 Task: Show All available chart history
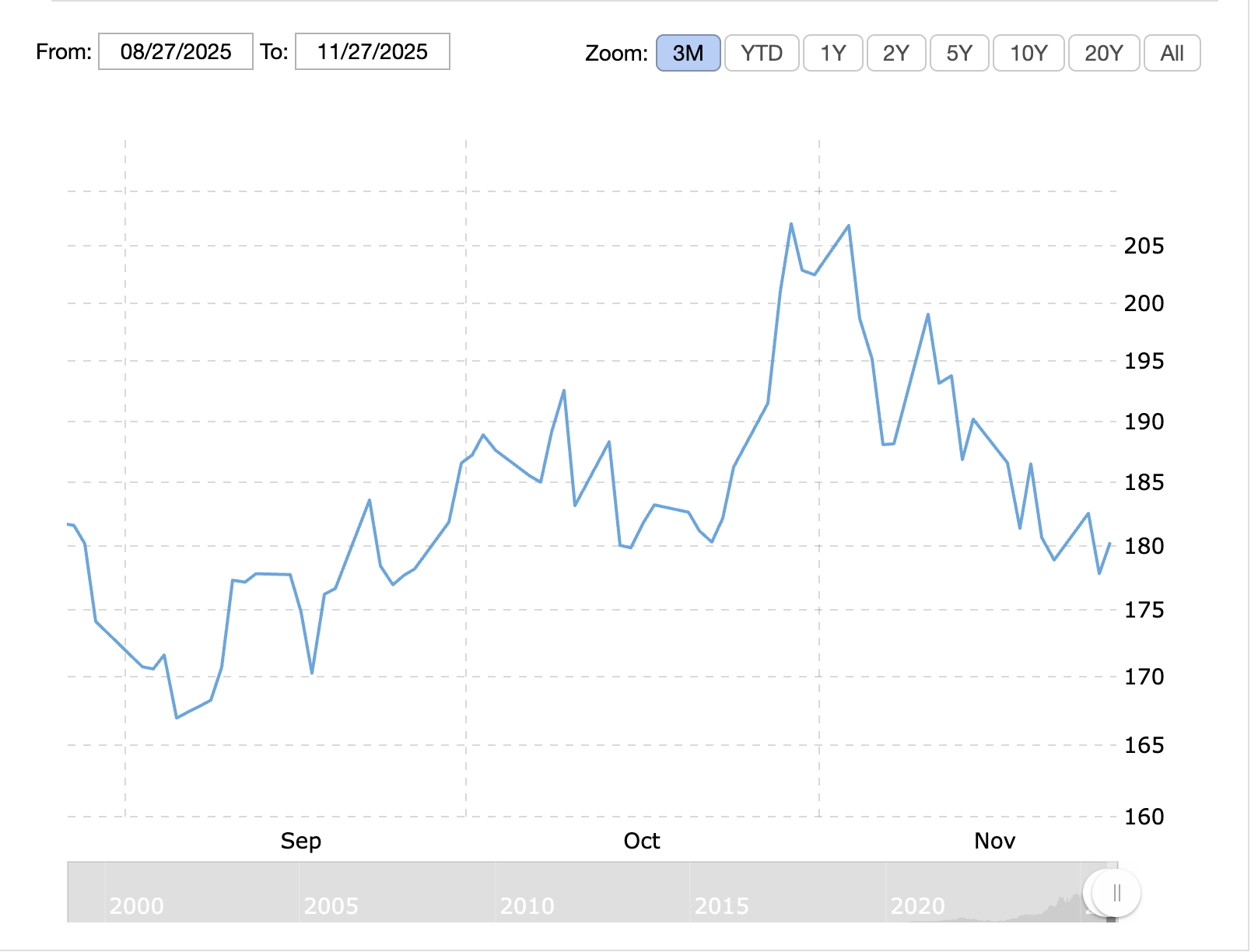pyautogui.click(x=1172, y=53)
